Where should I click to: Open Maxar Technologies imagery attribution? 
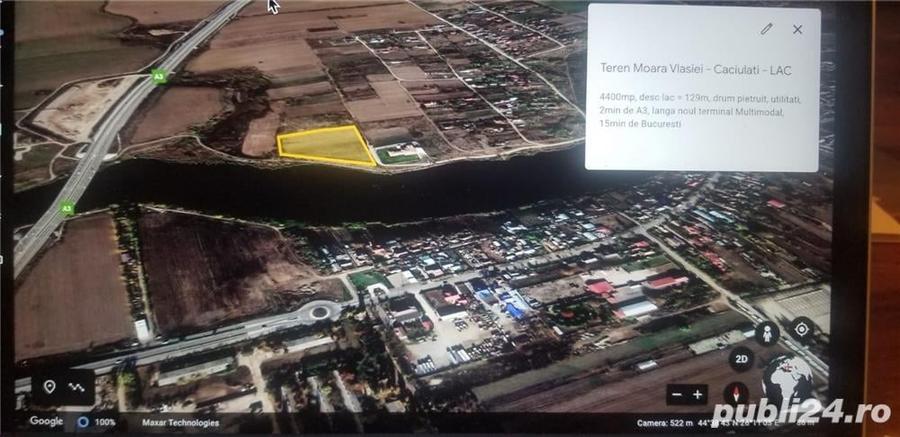[x=181, y=423]
